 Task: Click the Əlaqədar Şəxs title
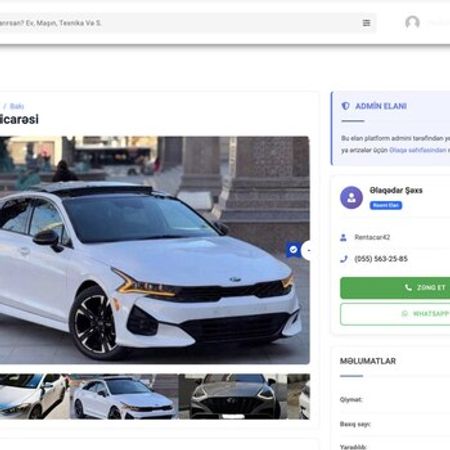[x=396, y=190]
